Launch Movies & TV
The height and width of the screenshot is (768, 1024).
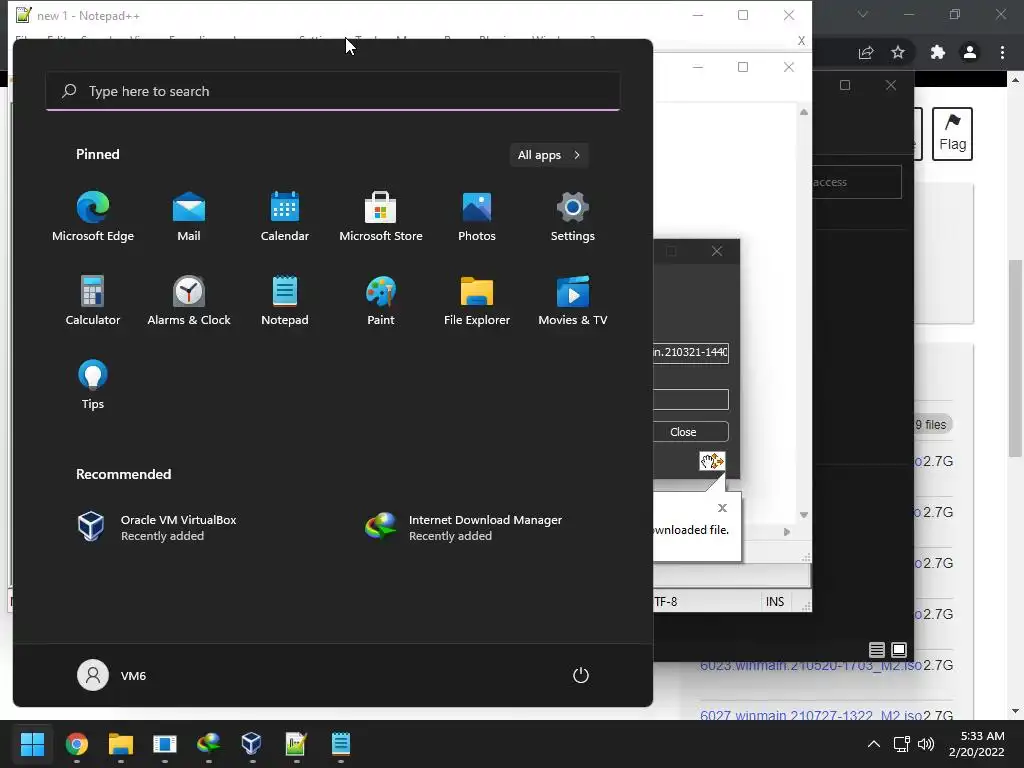tap(573, 300)
